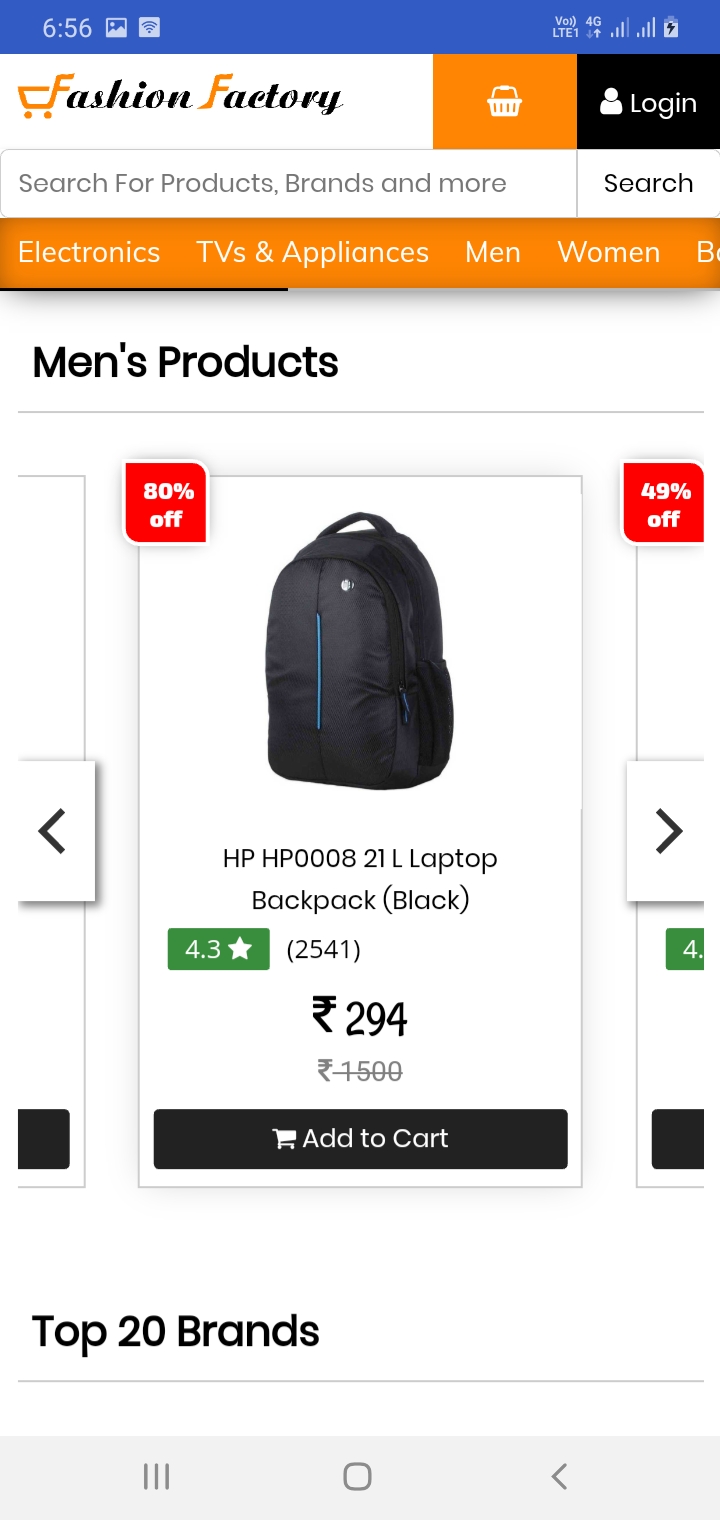Tap Android back navigation icon
The height and width of the screenshot is (1520, 720).
pyautogui.click(x=560, y=1476)
